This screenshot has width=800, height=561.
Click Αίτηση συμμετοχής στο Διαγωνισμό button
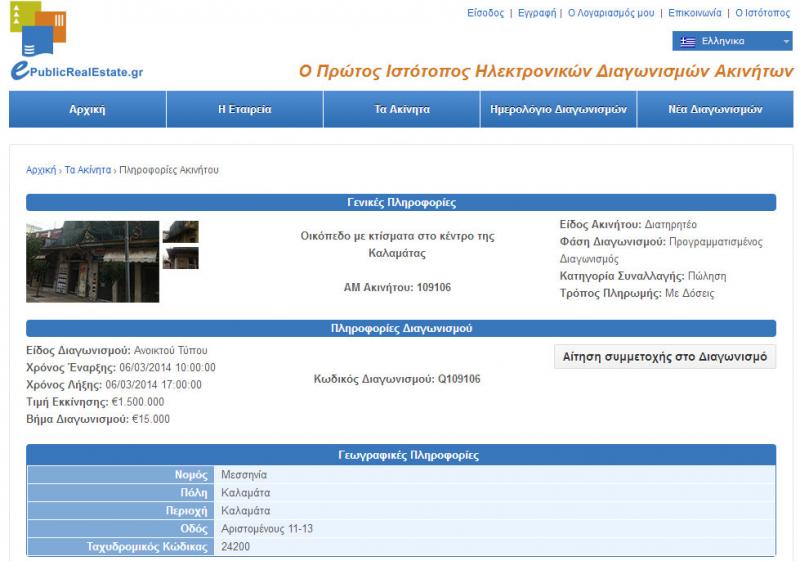pos(665,356)
